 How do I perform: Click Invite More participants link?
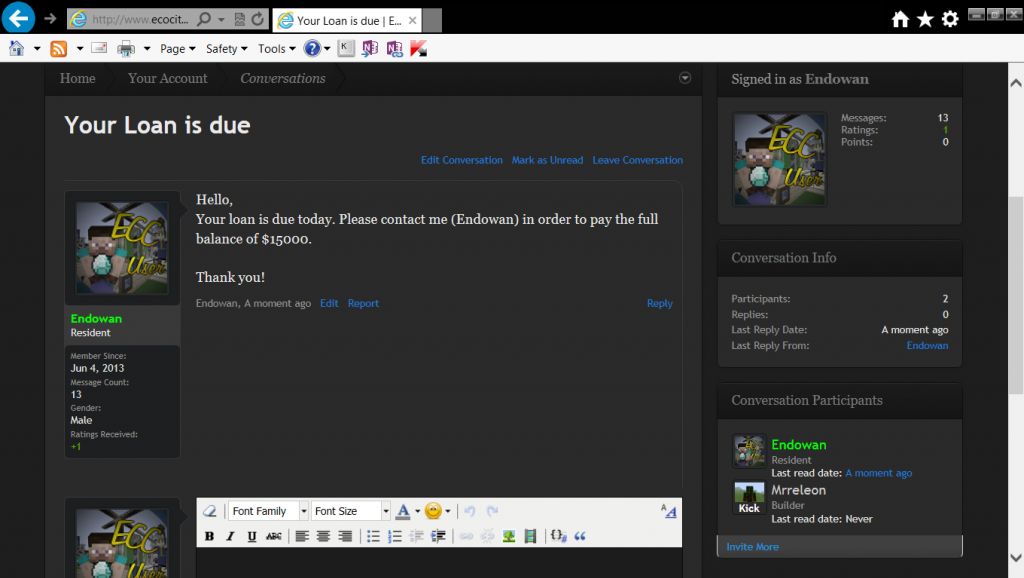(x=752, y=547)
